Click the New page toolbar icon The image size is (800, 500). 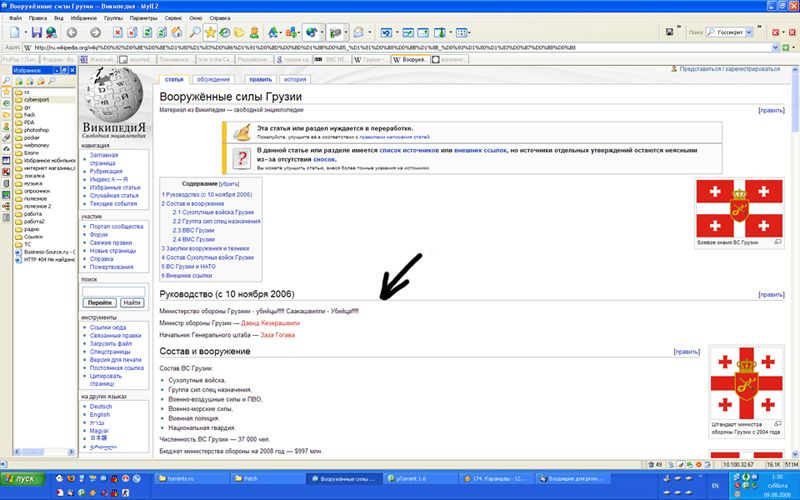(x=14, y=33)
